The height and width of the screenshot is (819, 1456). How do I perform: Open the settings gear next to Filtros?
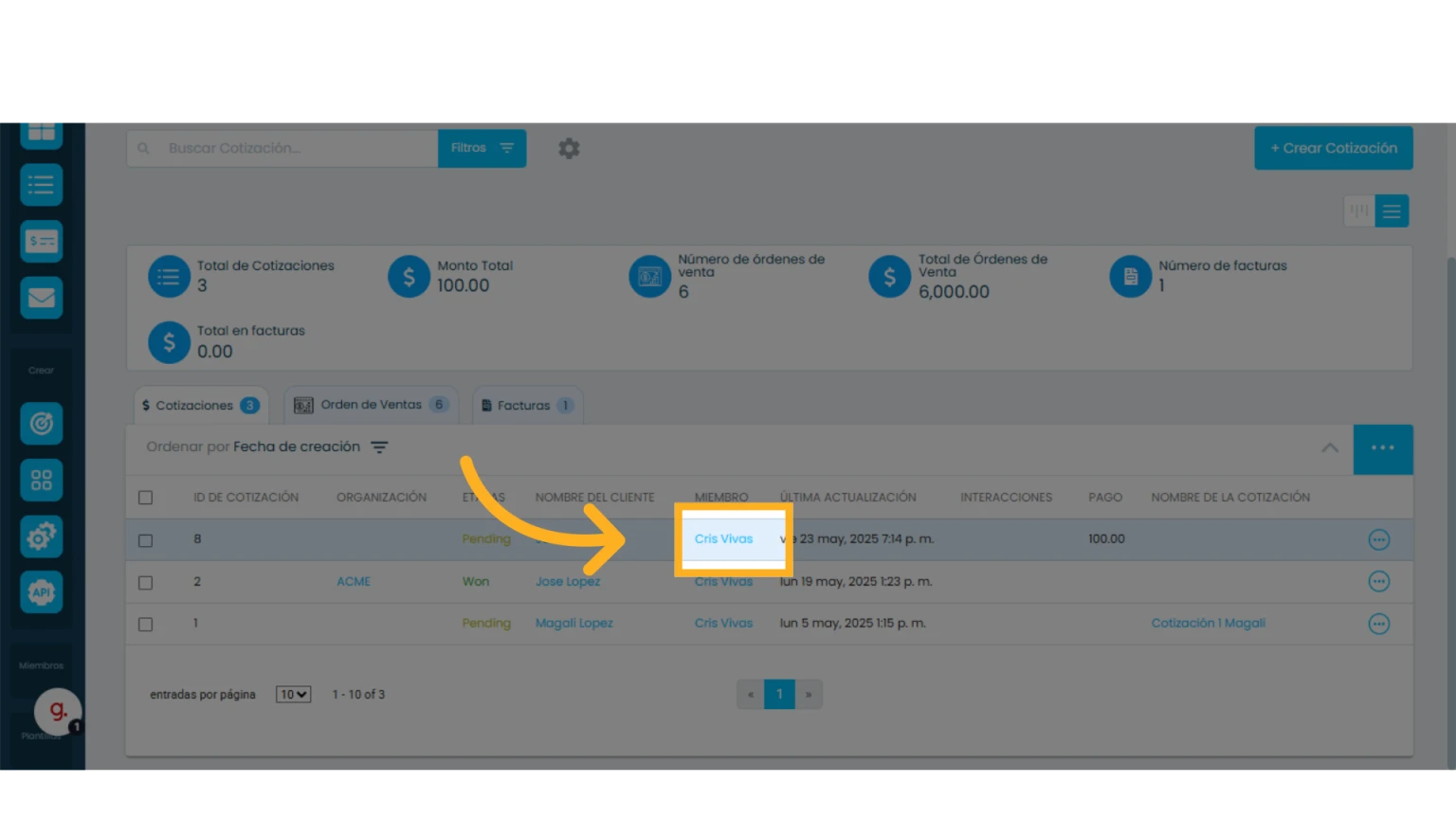point(569,149)
